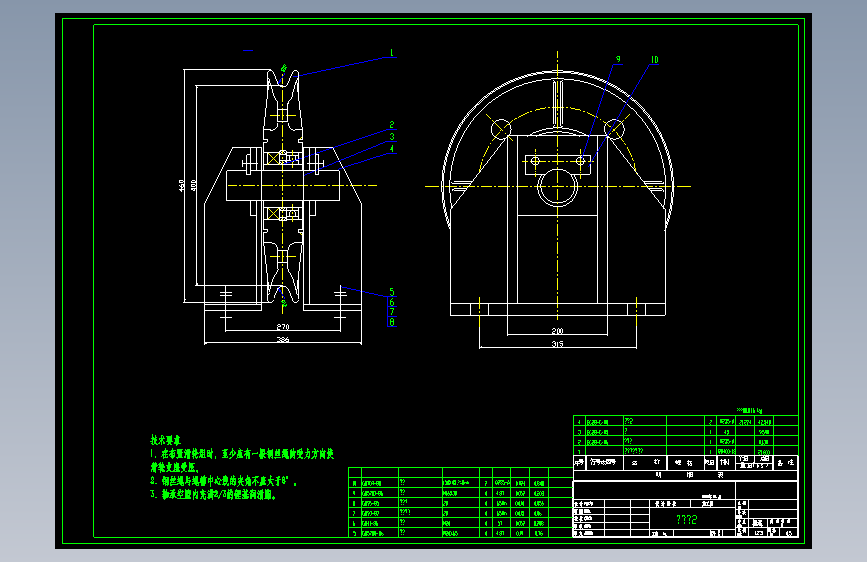The image size is (867, 562).
Task: Select the 200 dimension in the right view
Action: point(557,331)
